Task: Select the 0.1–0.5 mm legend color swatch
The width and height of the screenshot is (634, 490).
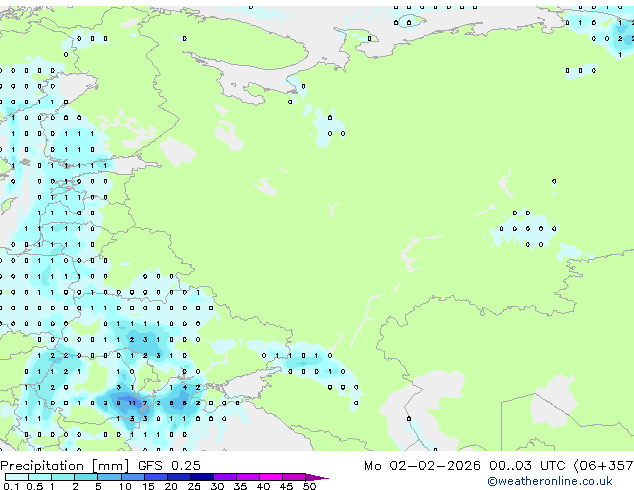Action: [17, 477]
